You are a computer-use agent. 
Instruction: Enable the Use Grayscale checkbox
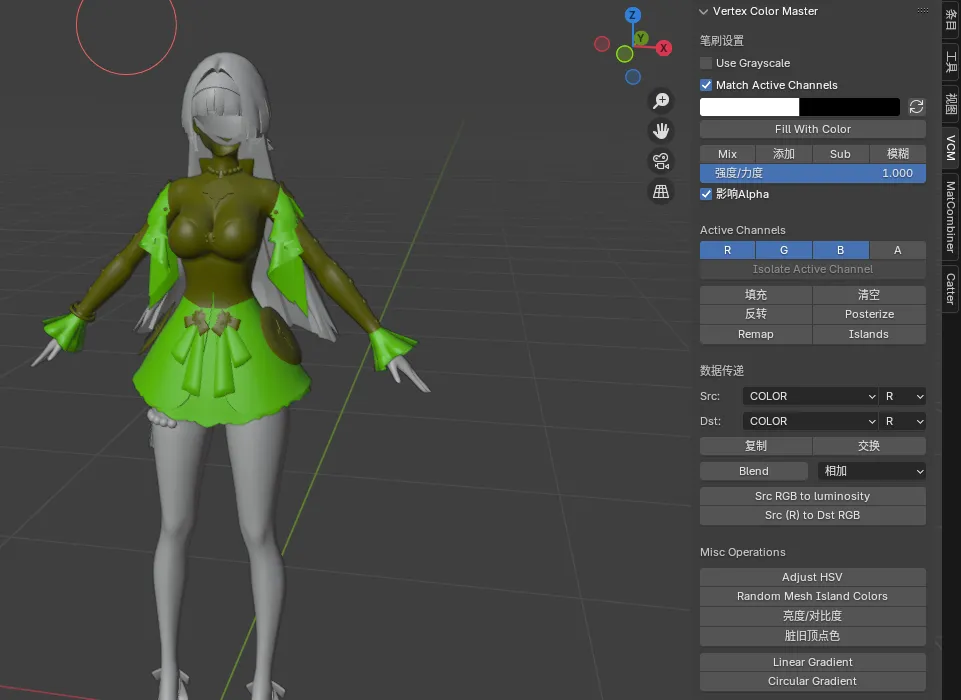706,63
